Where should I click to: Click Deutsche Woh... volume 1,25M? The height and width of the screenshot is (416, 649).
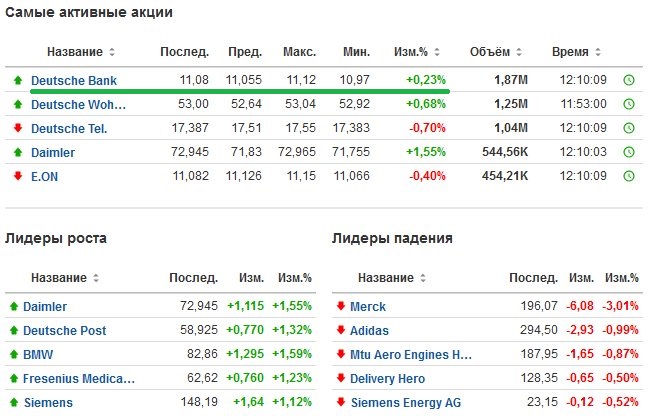[x=511, y=104]
